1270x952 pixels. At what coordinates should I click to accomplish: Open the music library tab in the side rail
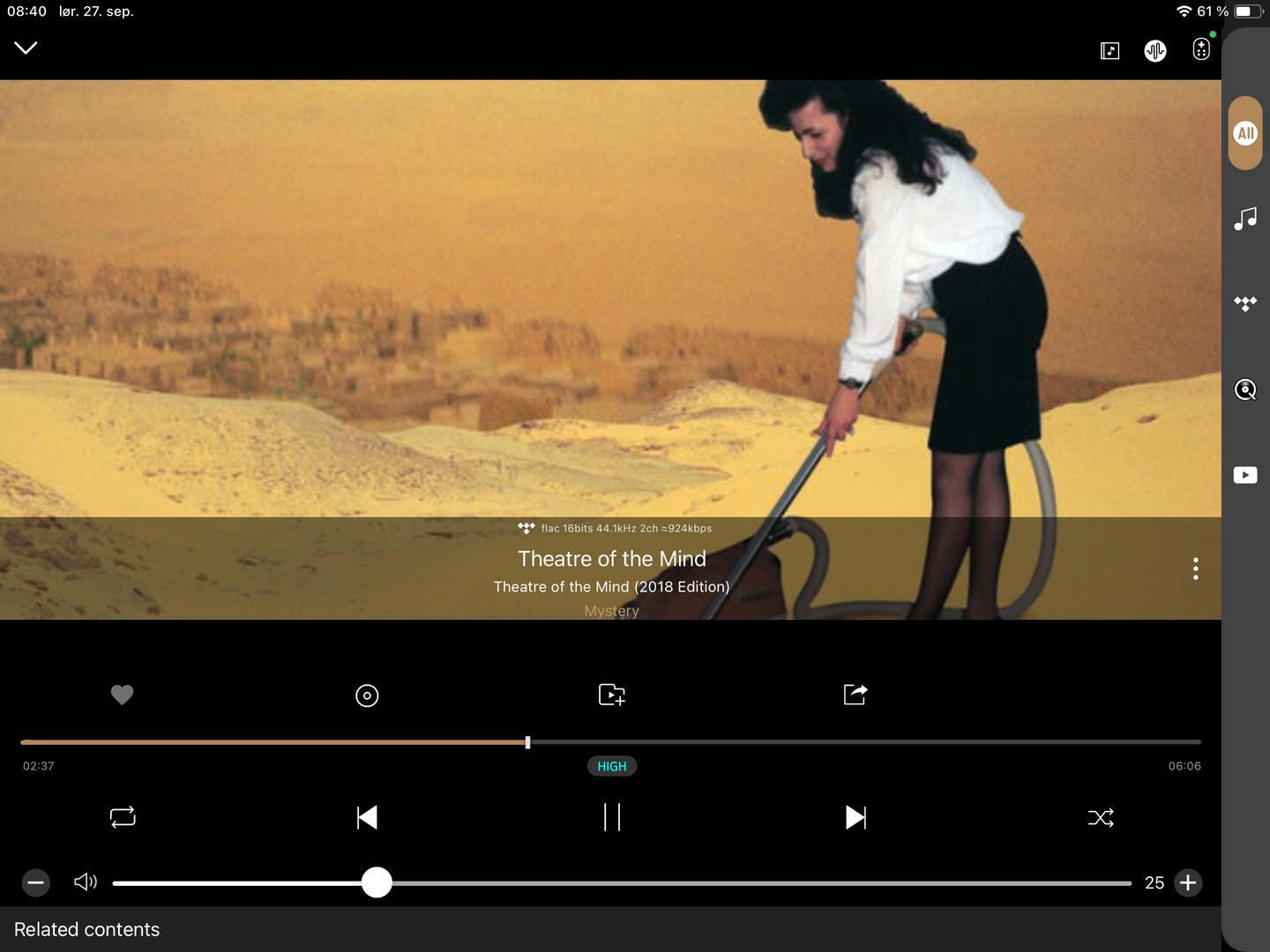pos(1245,219)
